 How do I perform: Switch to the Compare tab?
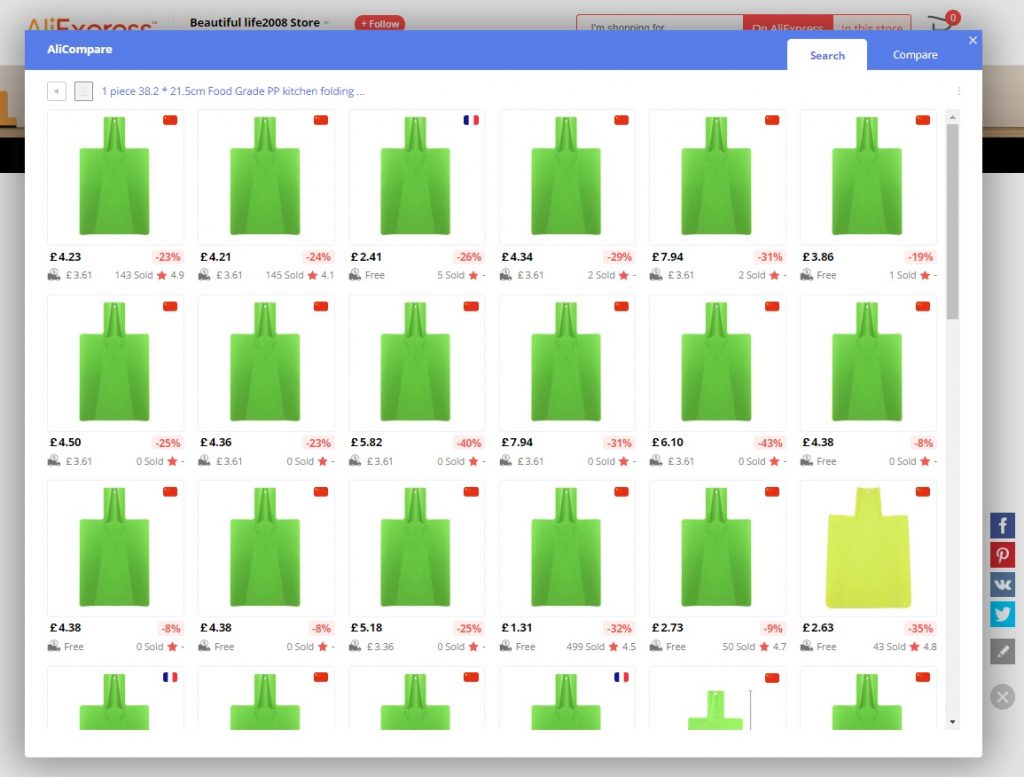point(914,55)
